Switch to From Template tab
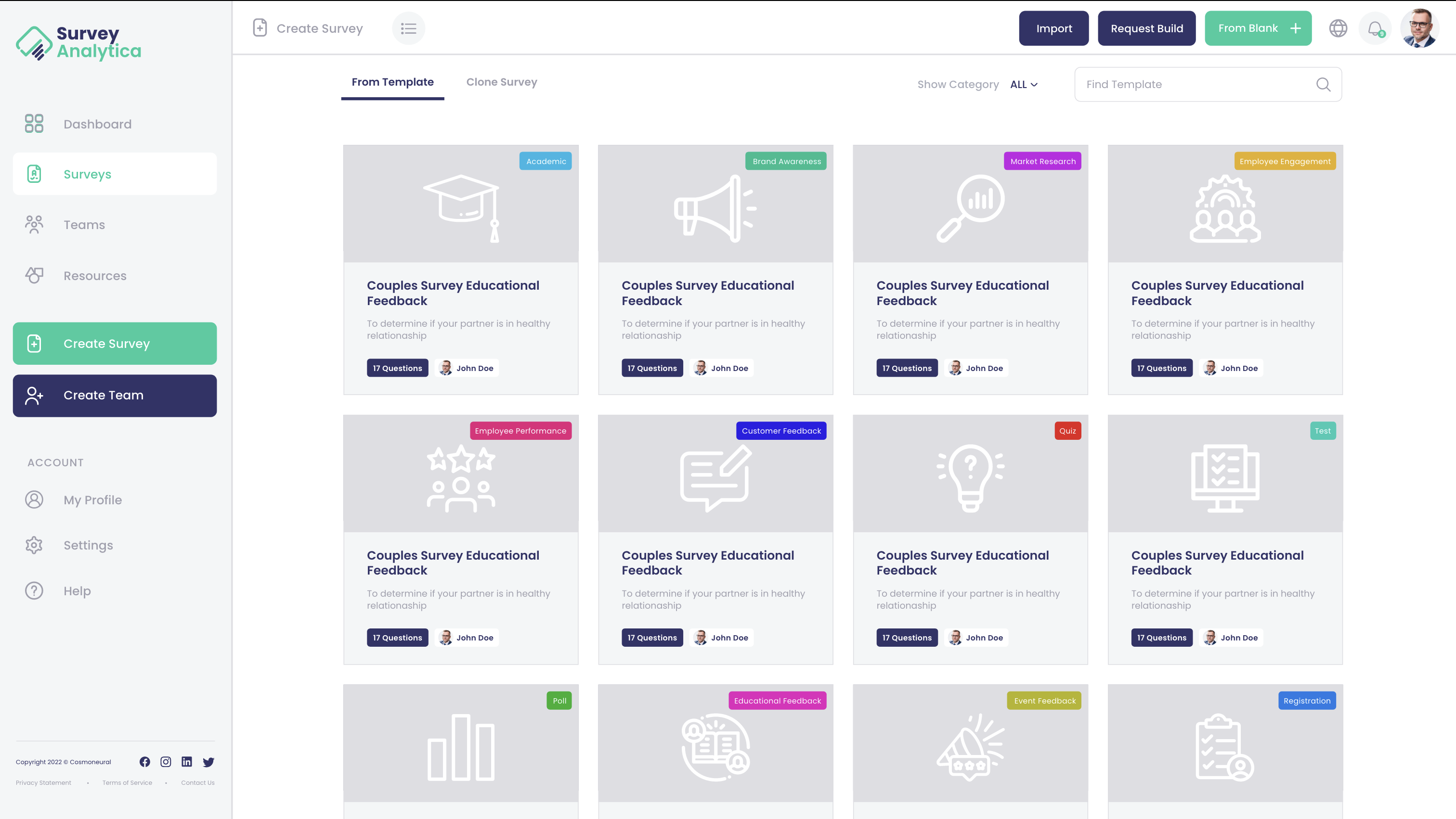 click(392, 82)
